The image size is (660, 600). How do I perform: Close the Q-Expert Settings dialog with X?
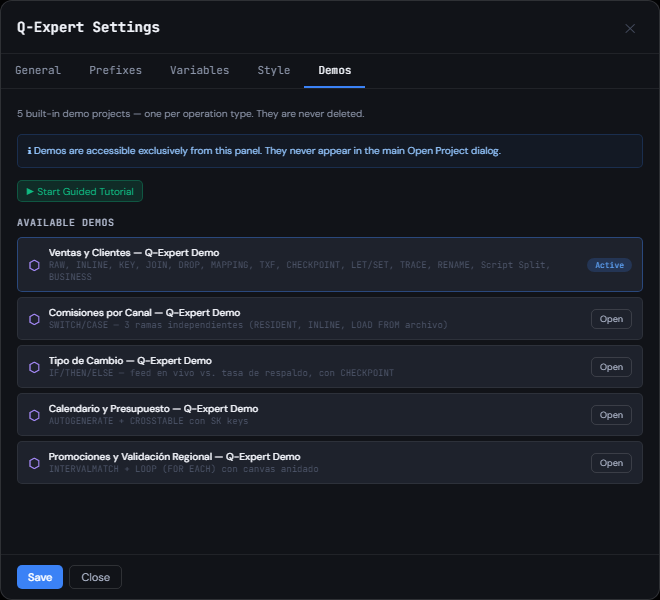click(630, 29)
